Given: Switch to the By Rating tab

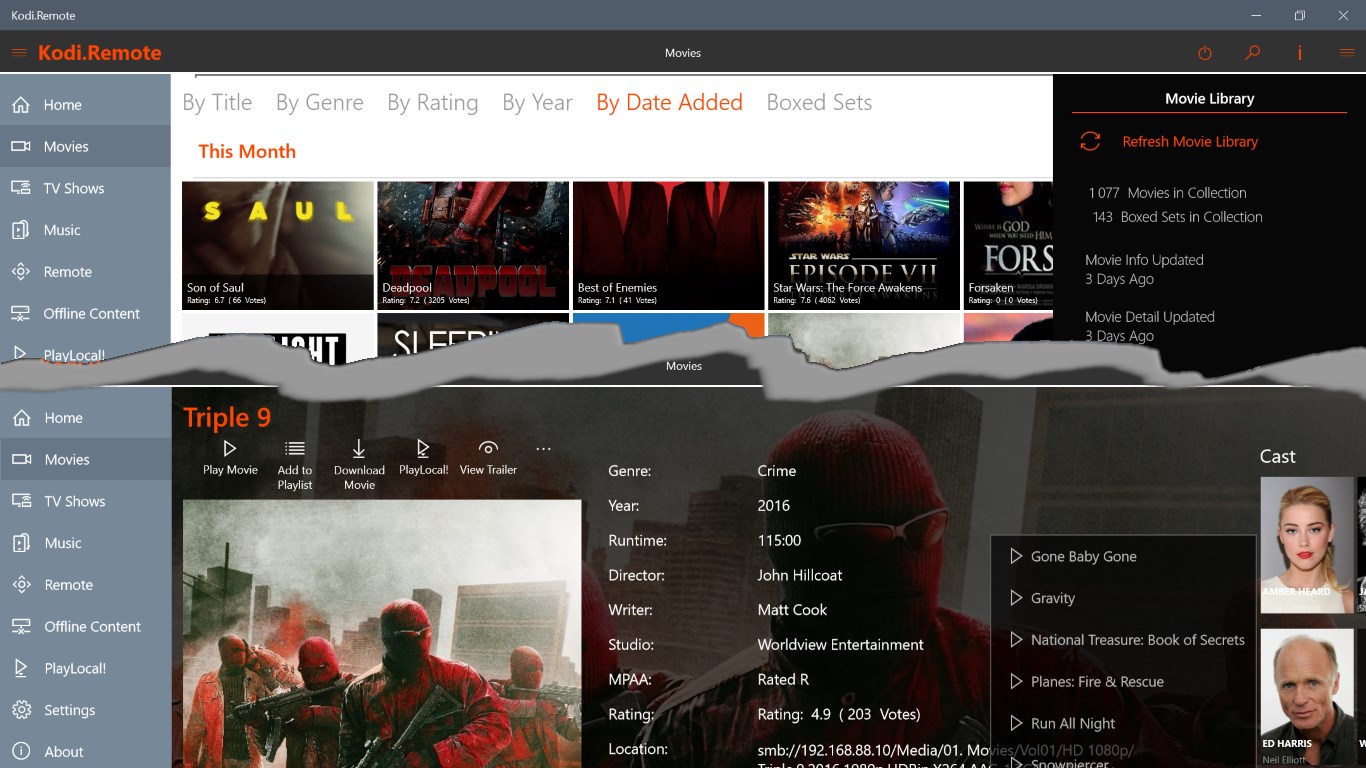Looking at the screenshot, I should click(x=433, y=103).
